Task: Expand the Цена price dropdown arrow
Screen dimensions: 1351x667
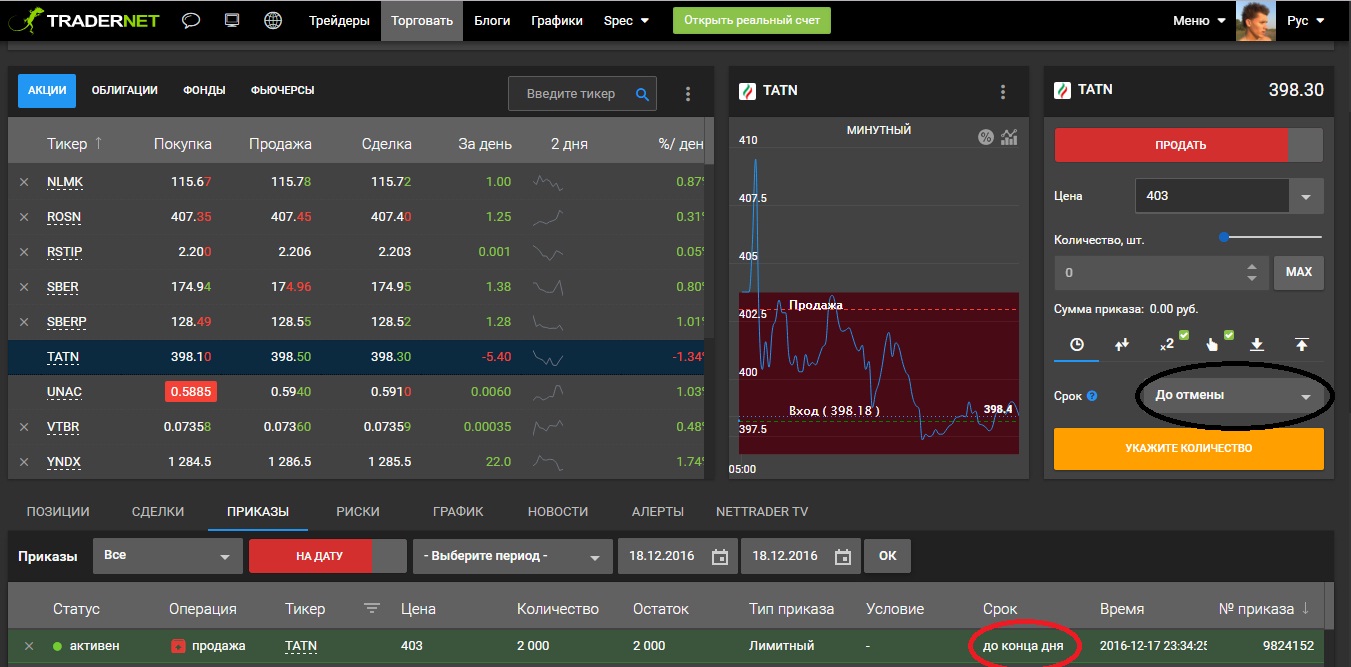Action: coord(1305,196)
